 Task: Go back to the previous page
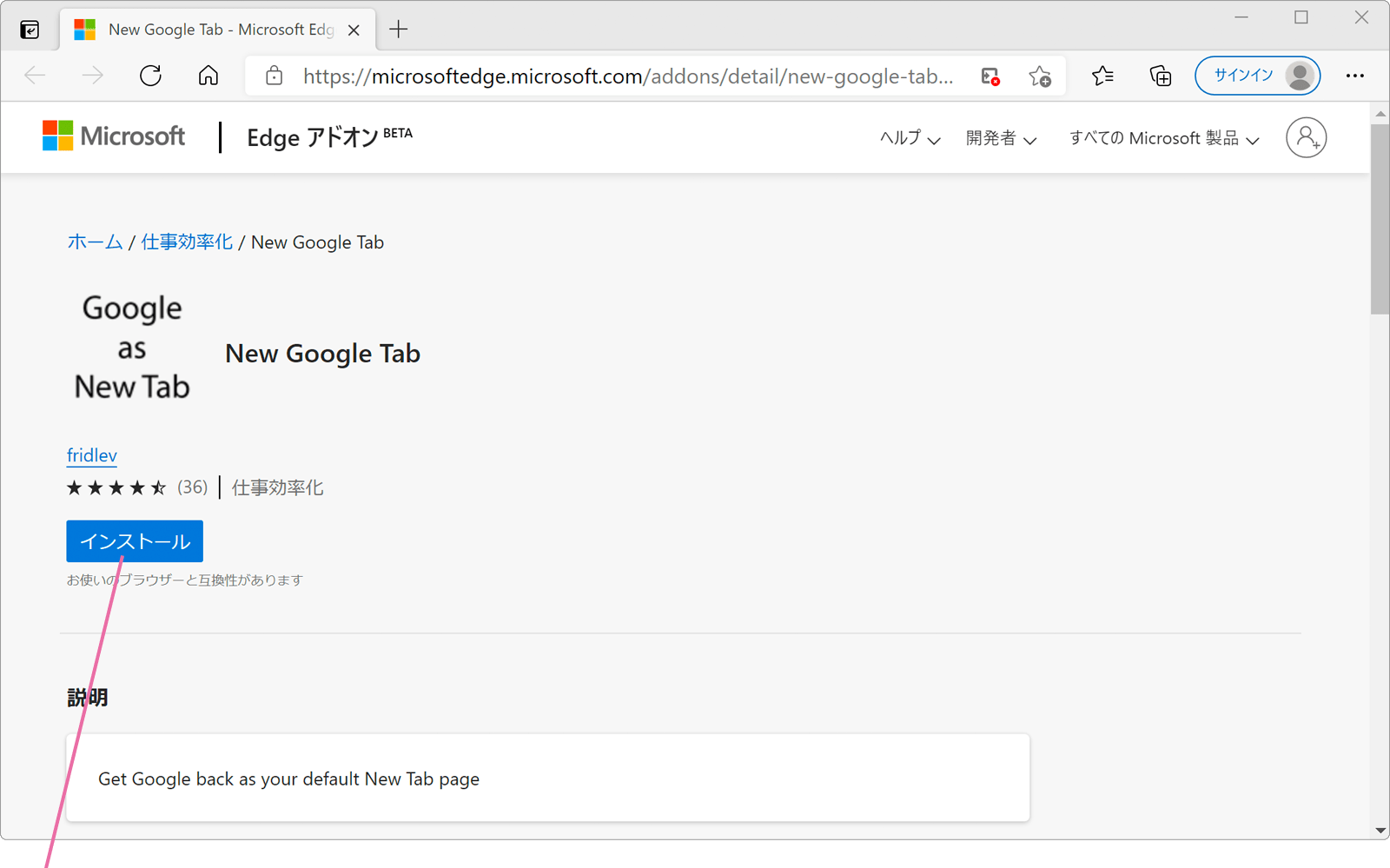36,76
